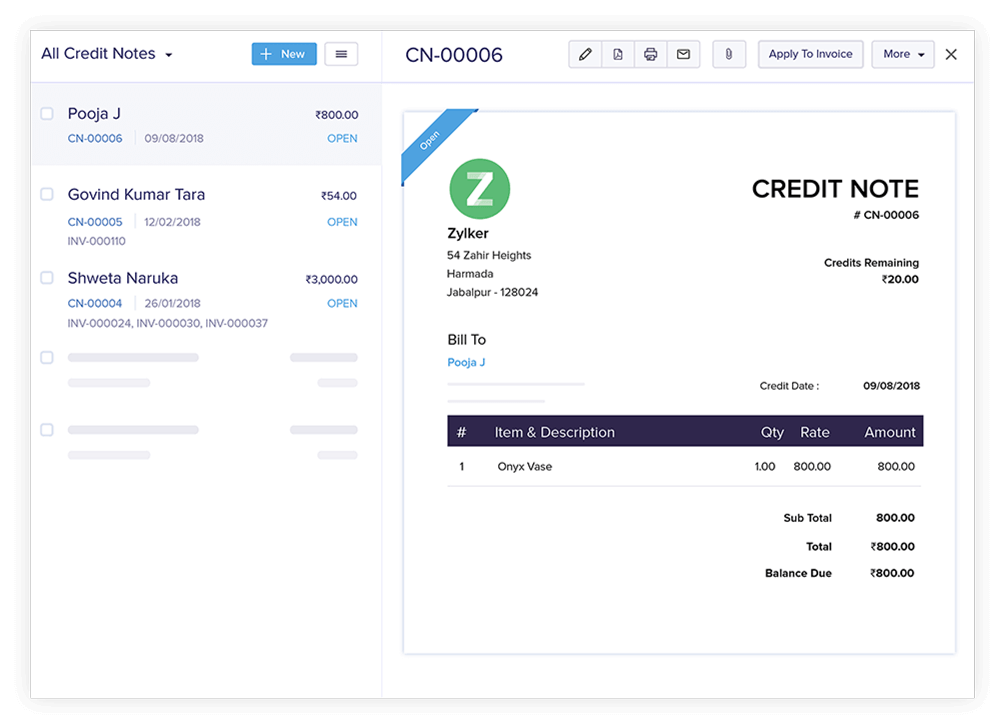Click INV-000024, INV-000030, INV-000037 references
The image size is (1004, 728).
[168, 323]
